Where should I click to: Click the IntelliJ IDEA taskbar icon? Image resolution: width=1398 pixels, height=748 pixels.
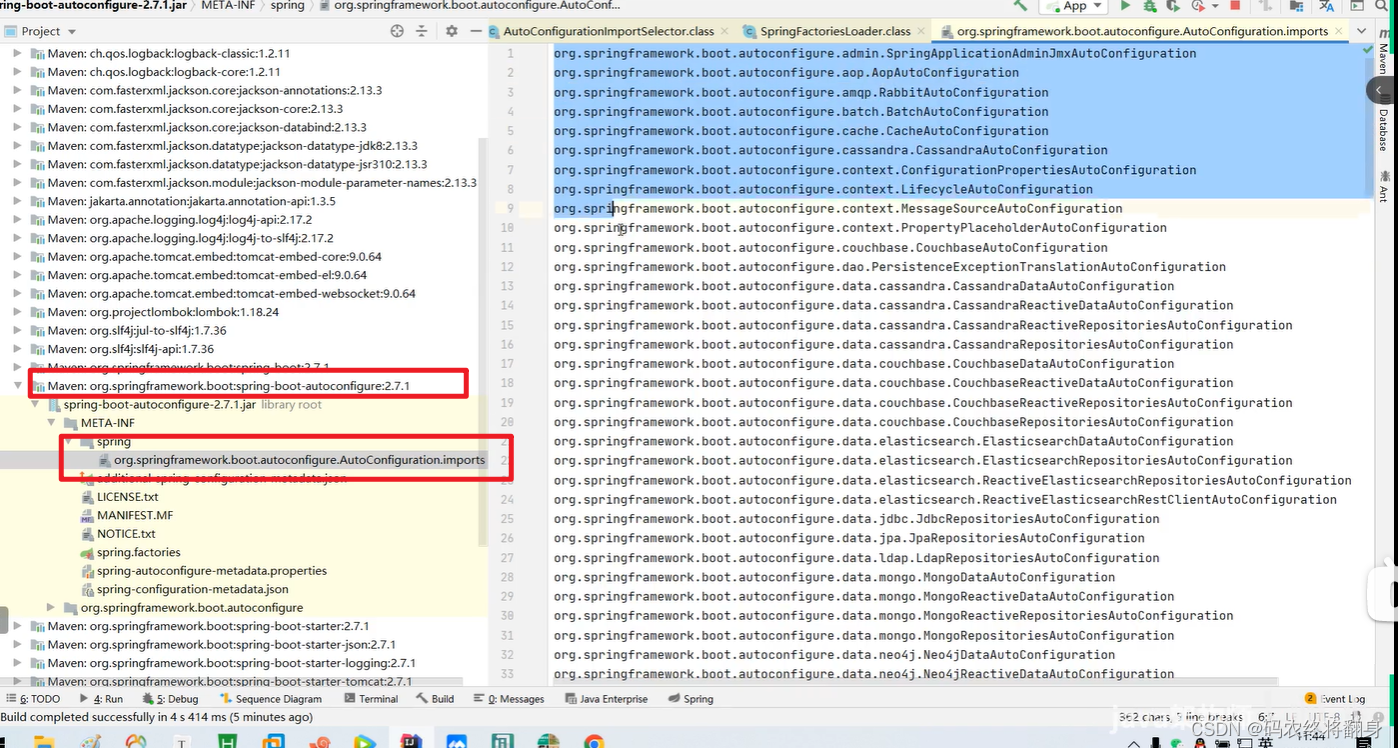coord(410,741)
